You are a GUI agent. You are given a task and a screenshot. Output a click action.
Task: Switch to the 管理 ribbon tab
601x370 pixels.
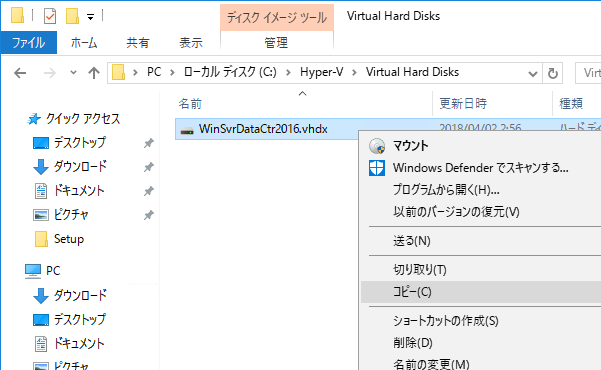tap(276, 43)
